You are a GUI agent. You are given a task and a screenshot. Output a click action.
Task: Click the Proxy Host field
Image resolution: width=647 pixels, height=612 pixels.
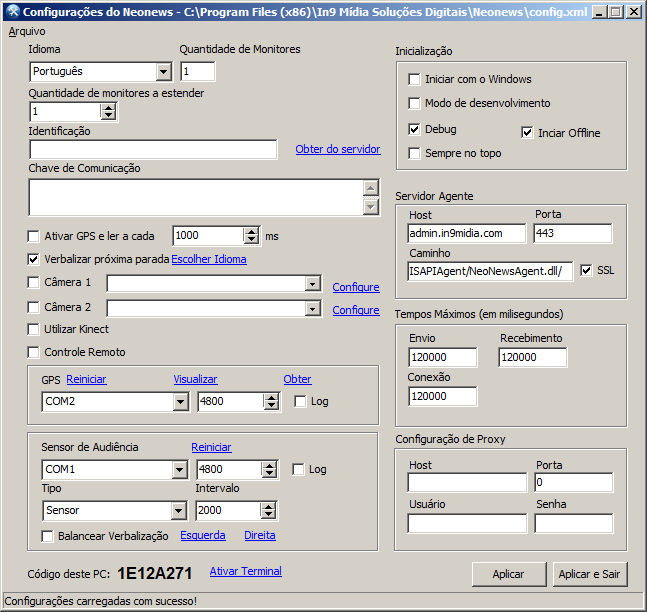pyautogui.click(x=467, y=482)
